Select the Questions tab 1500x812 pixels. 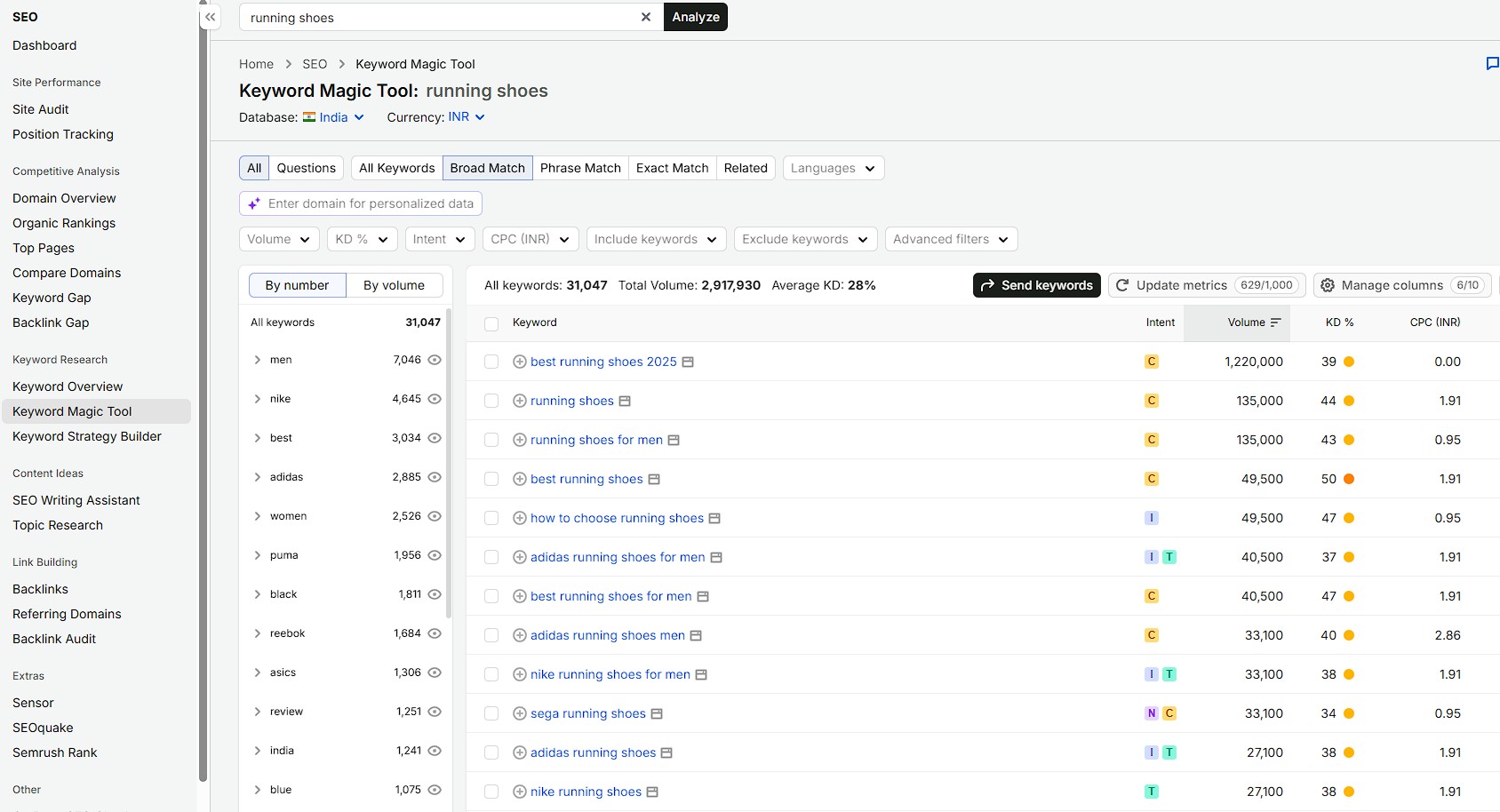[307, 168]
